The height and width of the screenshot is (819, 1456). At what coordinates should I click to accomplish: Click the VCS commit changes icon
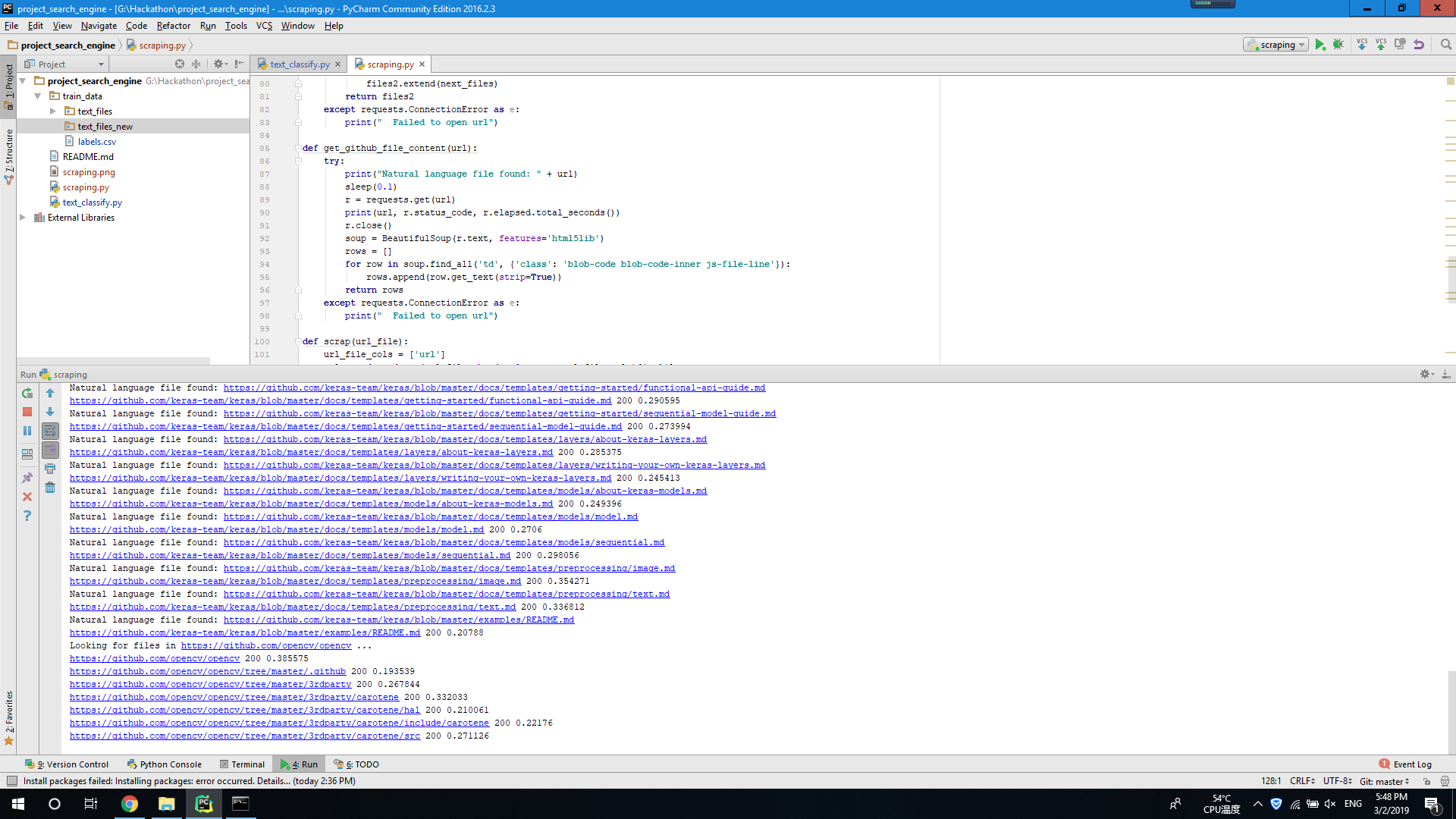click(x=1381, y=45)
